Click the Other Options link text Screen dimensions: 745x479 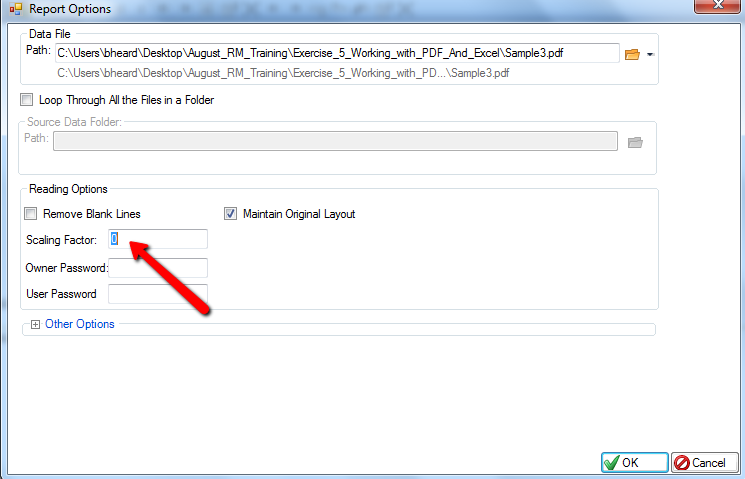(80, 324)
